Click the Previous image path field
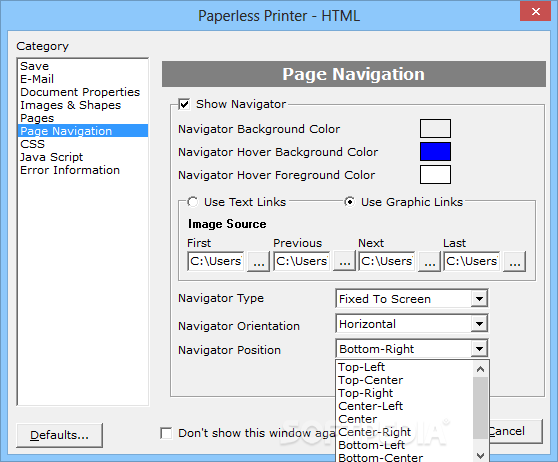Image resolution: width=558 pixels, height=462 pixels. [302, 261]
